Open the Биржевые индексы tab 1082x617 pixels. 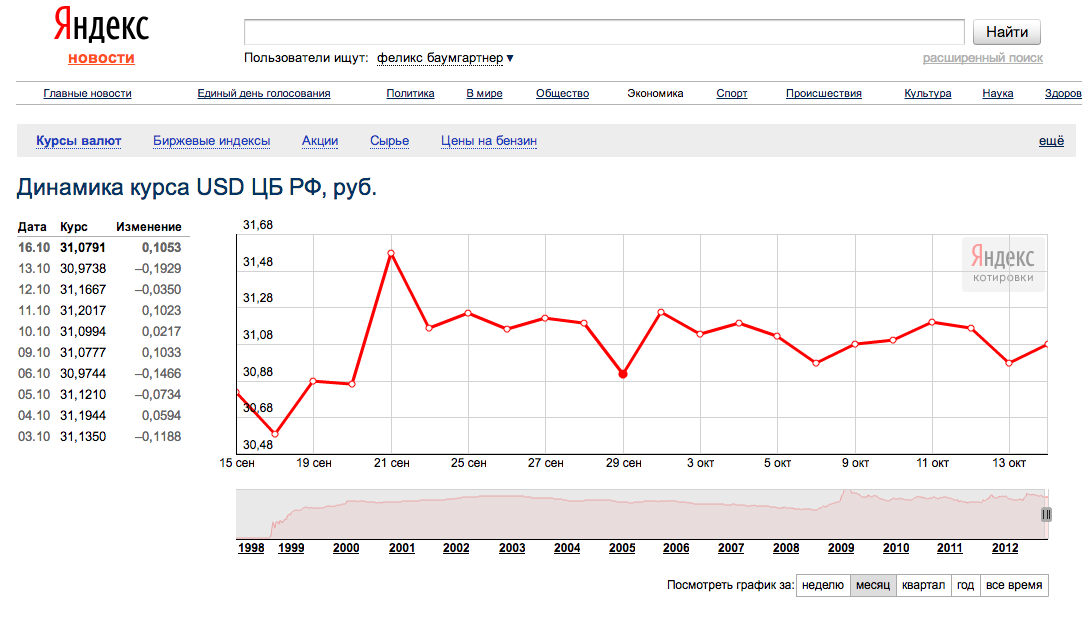click(211, 141)
